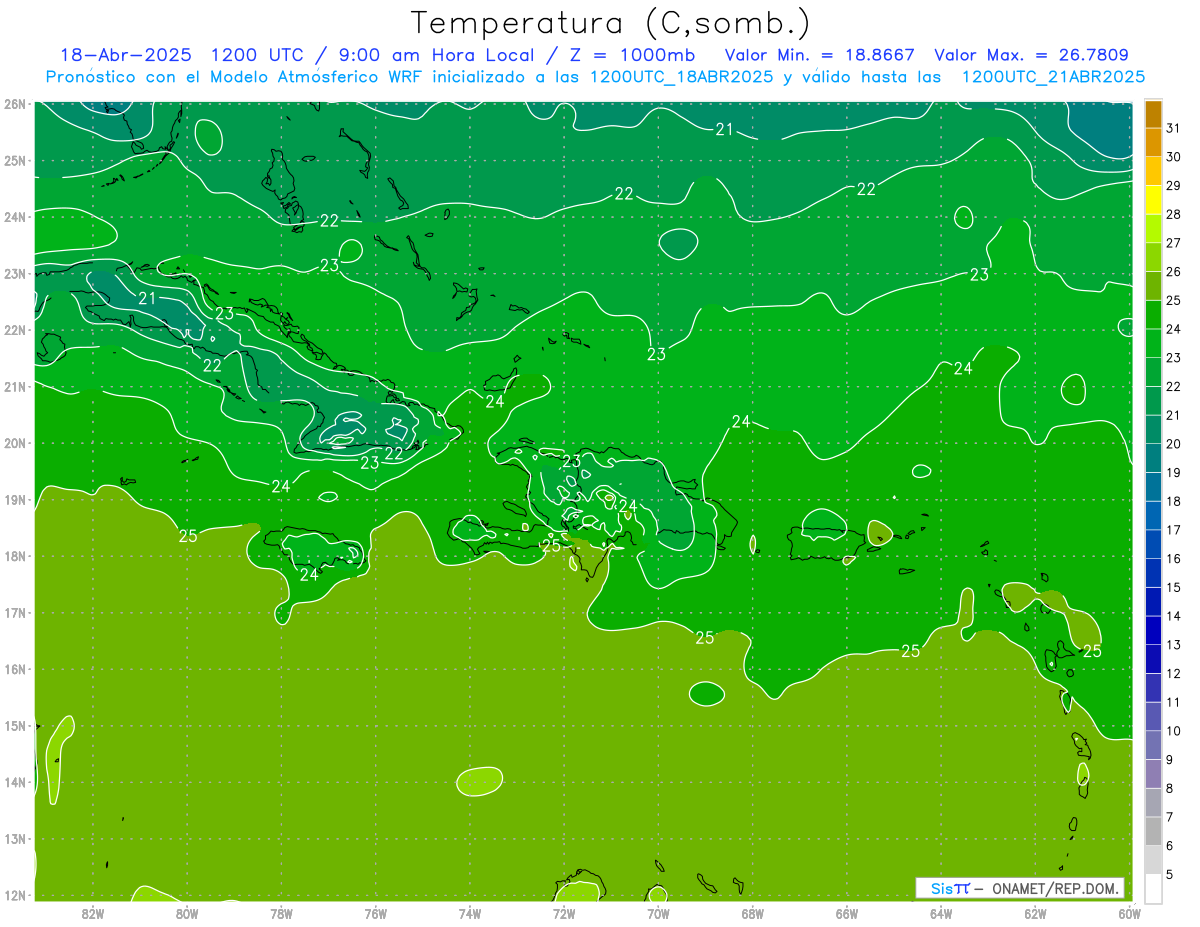This screenshot has height=927, width=1200.
Task: Click 'Z = 1000mb' pressure level text
Action: 635,55
